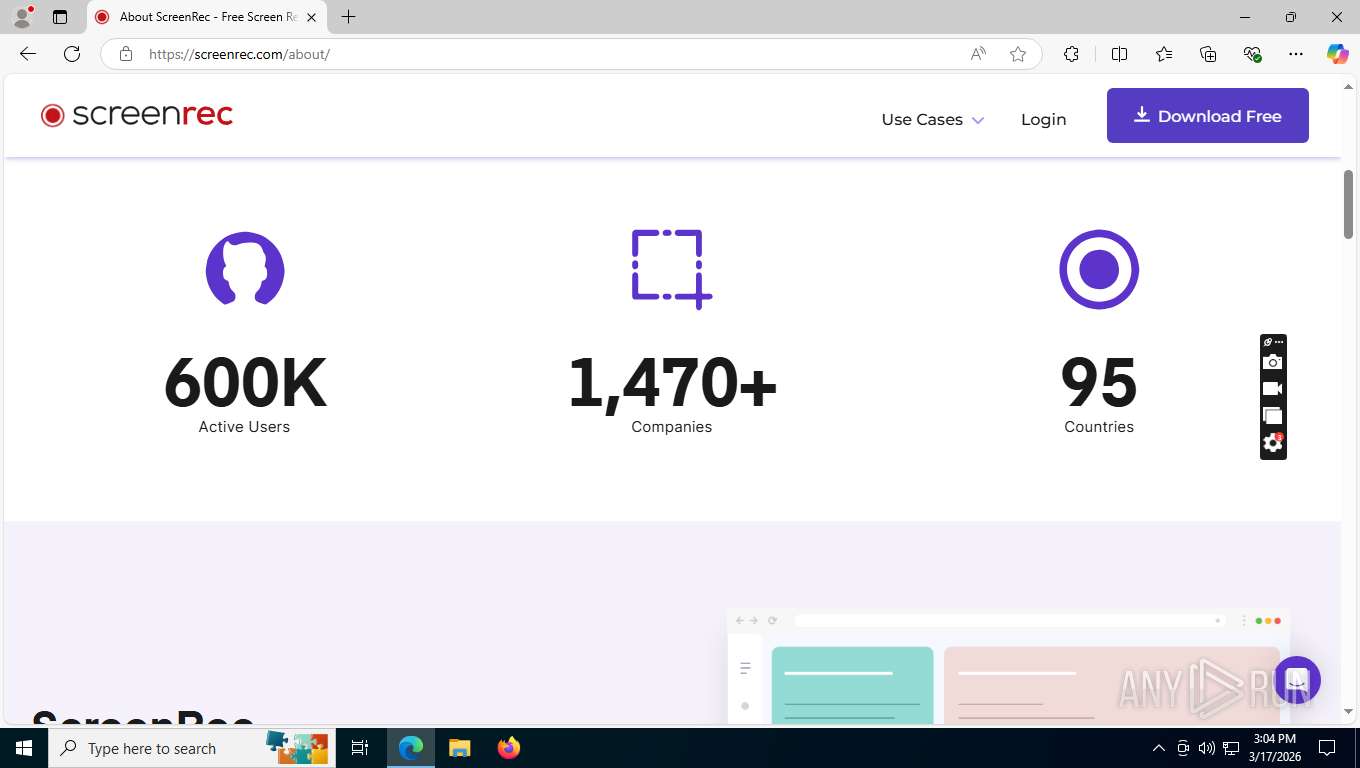
Task: Click the Countries label
Action: pyautogui.click(x=1099, y=427)
